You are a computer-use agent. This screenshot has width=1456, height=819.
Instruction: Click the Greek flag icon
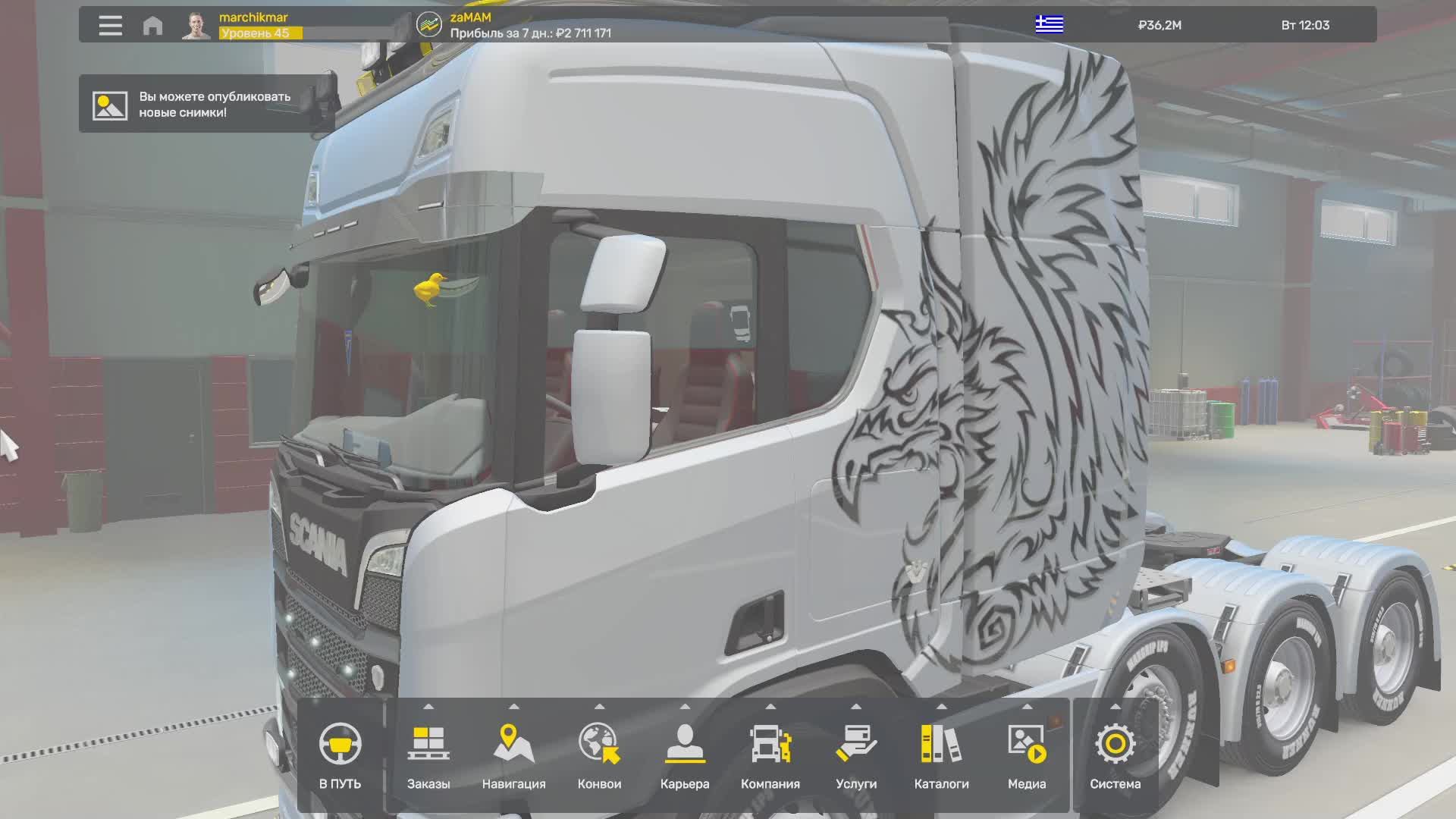click(x=1050, y=25)
